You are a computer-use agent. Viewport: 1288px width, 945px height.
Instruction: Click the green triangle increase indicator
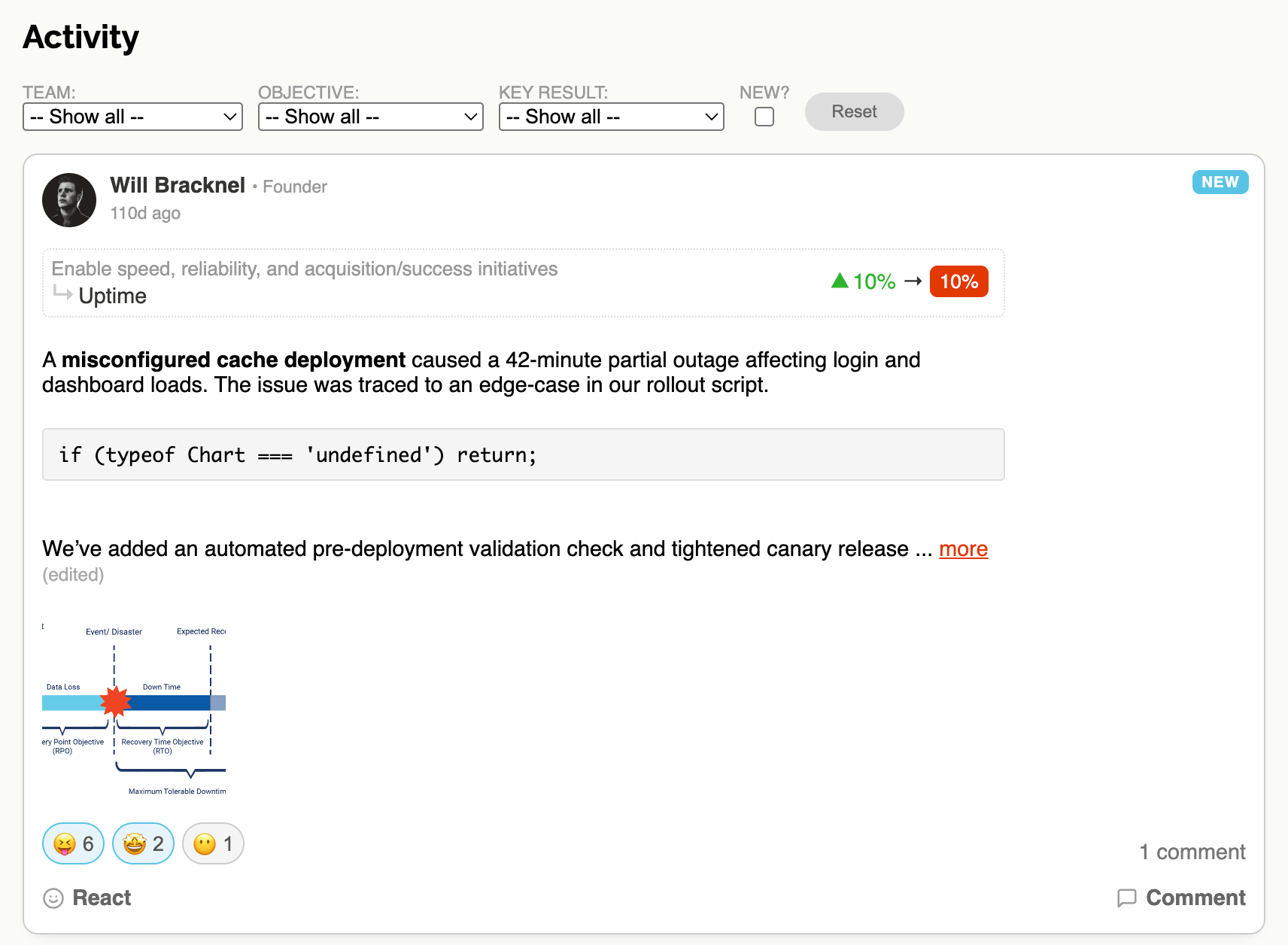pos(839,281)
